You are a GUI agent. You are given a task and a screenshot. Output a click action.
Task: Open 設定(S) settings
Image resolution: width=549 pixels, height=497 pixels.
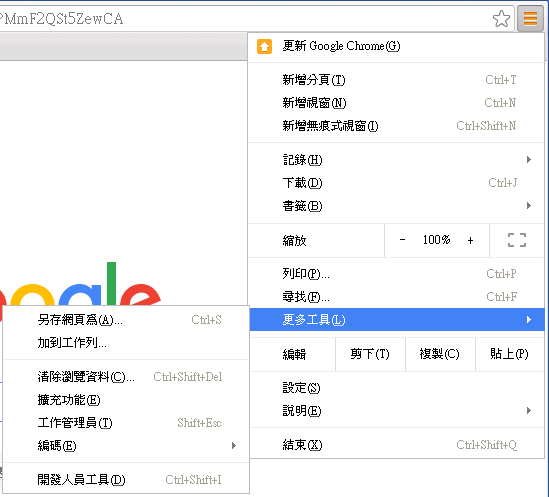coord(396,388)
